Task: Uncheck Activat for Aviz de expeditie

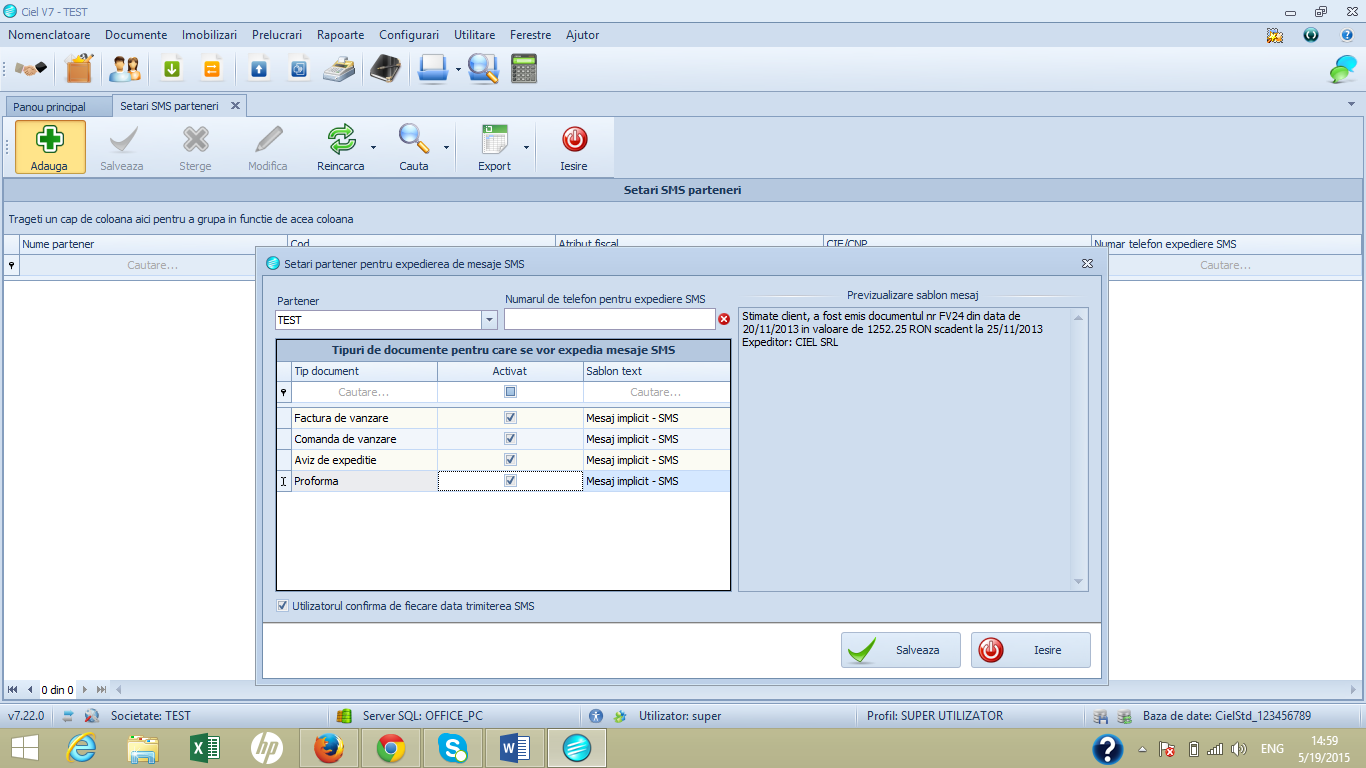Action: [x=510, y=460]
